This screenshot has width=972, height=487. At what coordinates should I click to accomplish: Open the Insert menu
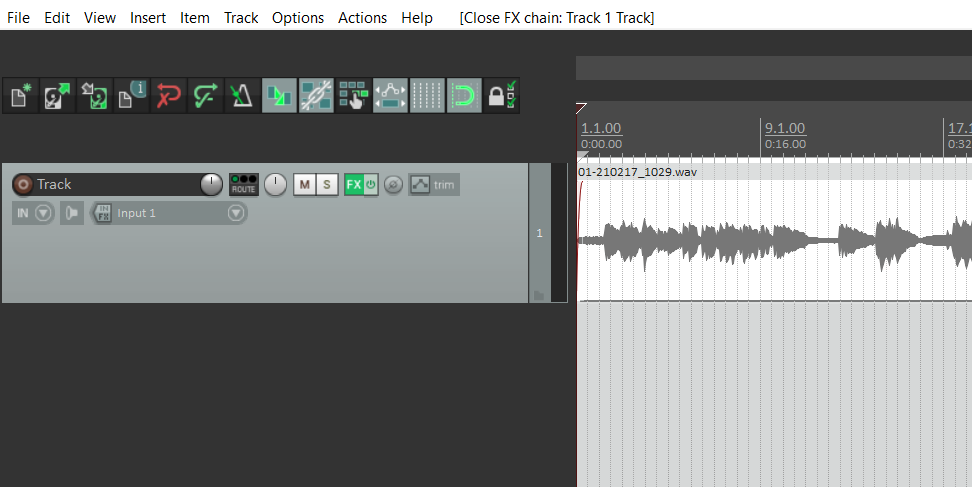coord(148,18)
